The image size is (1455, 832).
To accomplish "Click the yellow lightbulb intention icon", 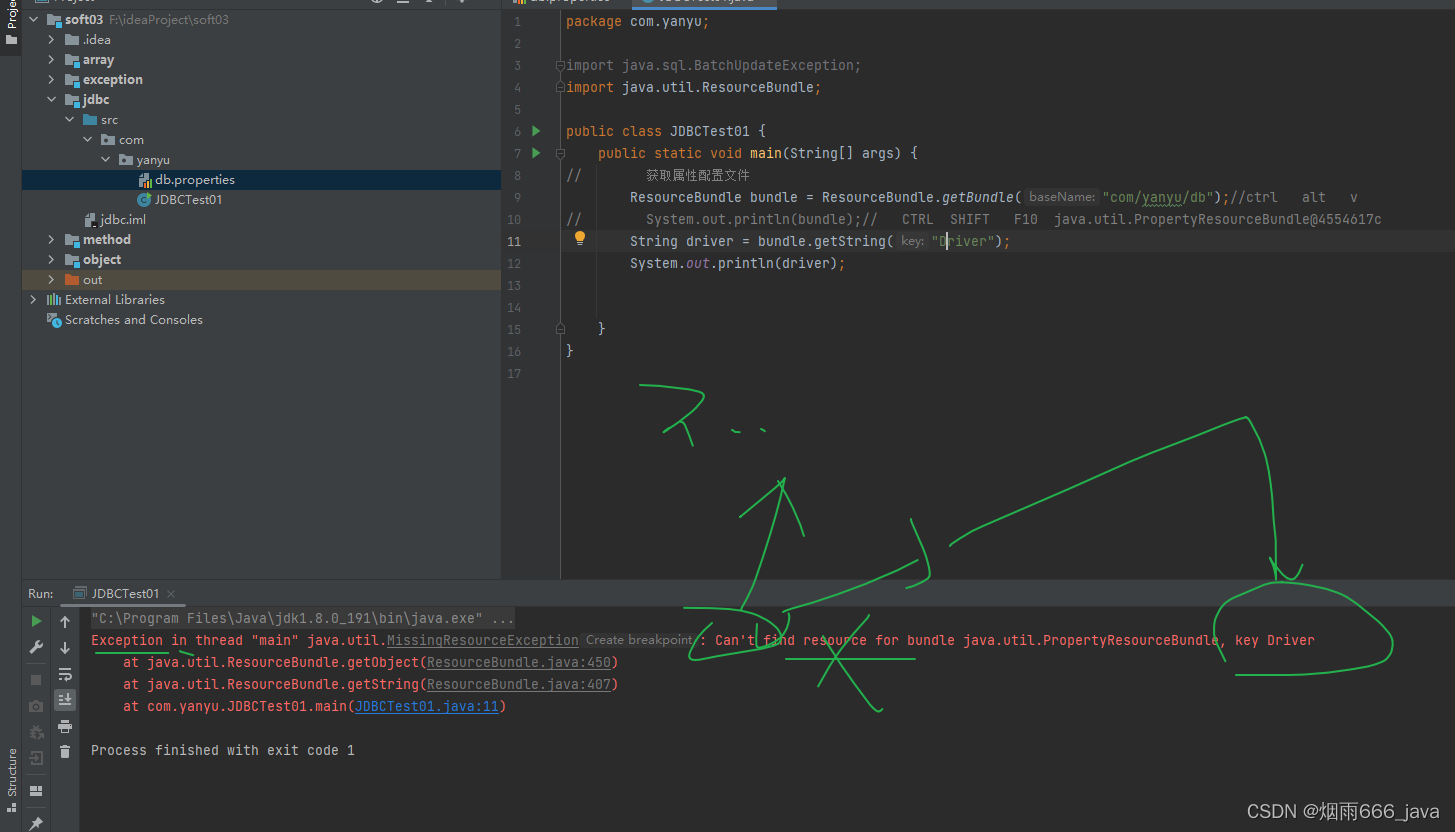I will pyautogui.click(x=579, y=239).
